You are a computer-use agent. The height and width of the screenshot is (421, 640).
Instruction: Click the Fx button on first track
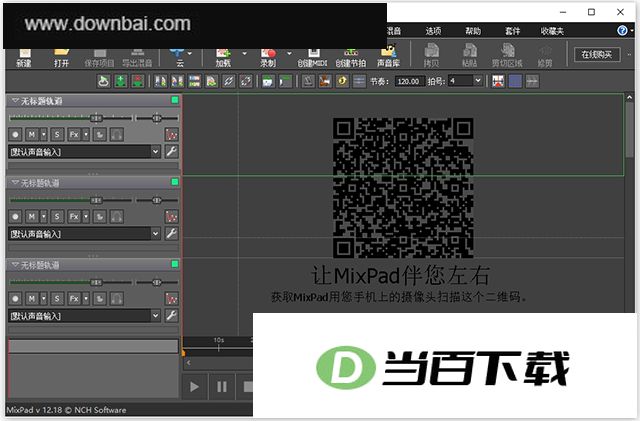74,134
